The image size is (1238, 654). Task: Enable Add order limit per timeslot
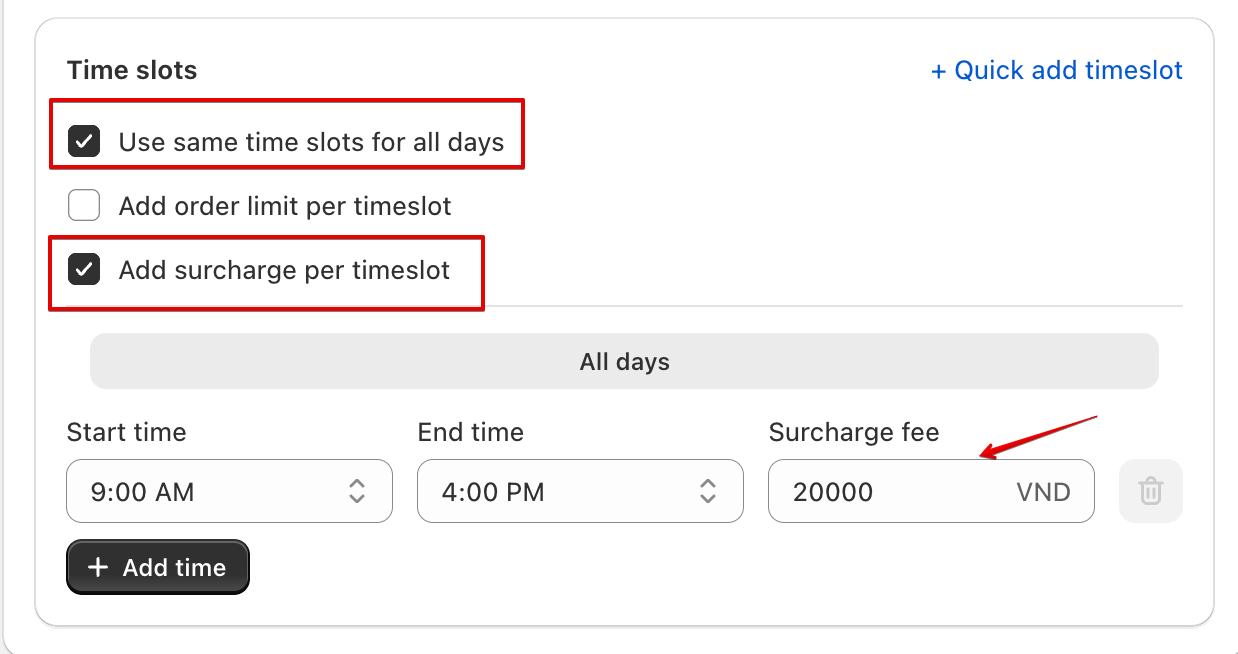84,205
